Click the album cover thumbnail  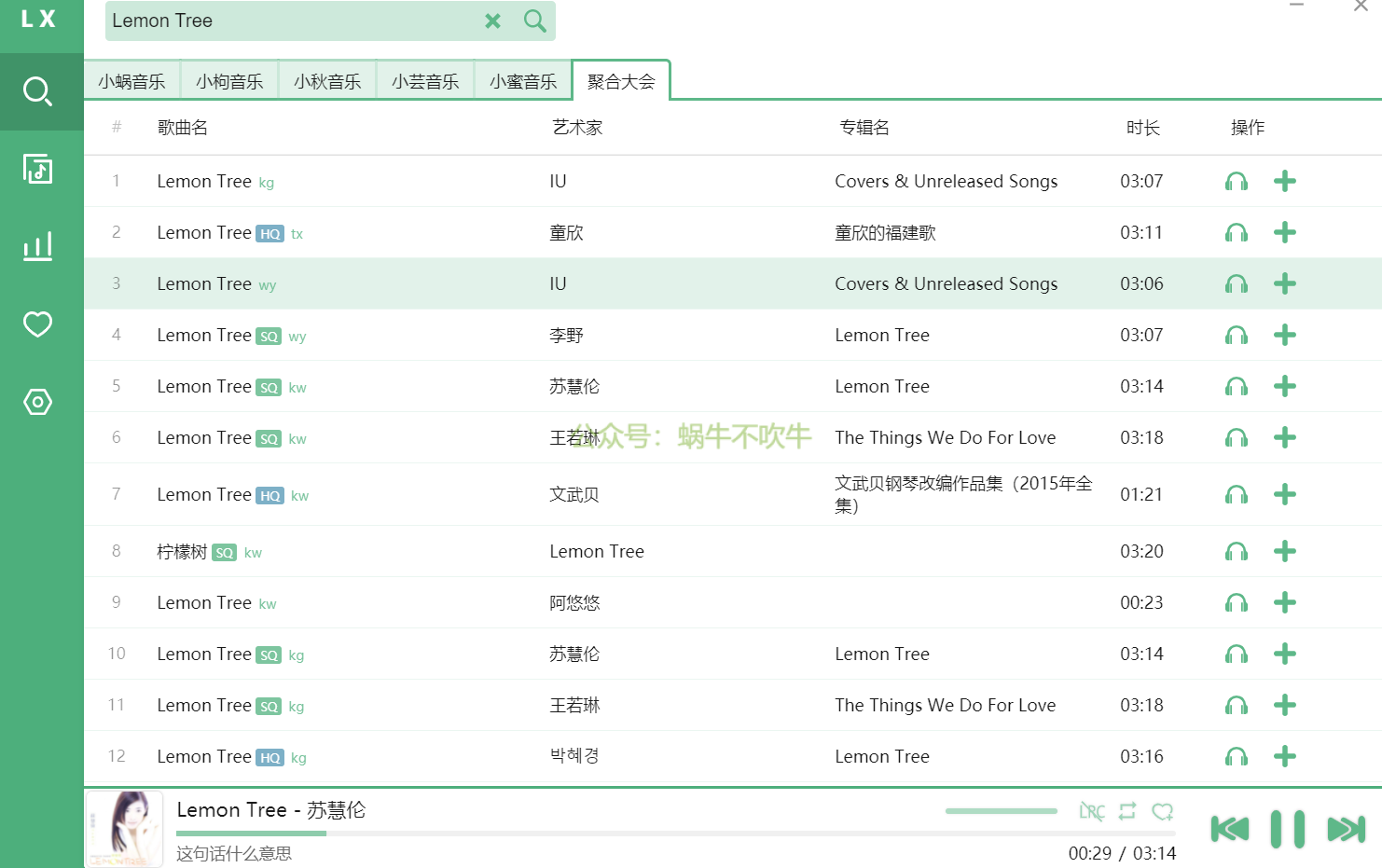125,829
